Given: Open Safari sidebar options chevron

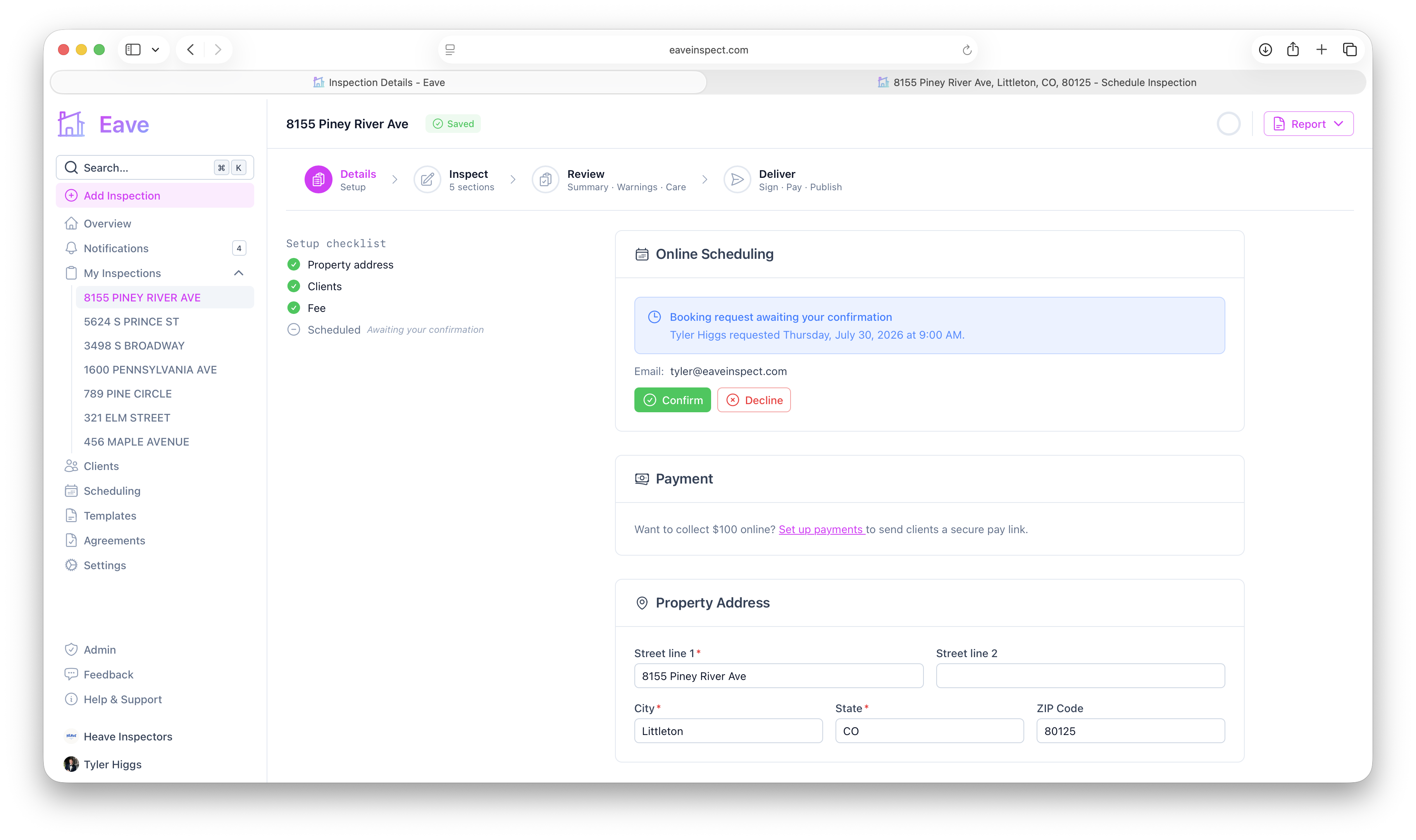Looking at the screenshot, I should click(x=156, y=50).
